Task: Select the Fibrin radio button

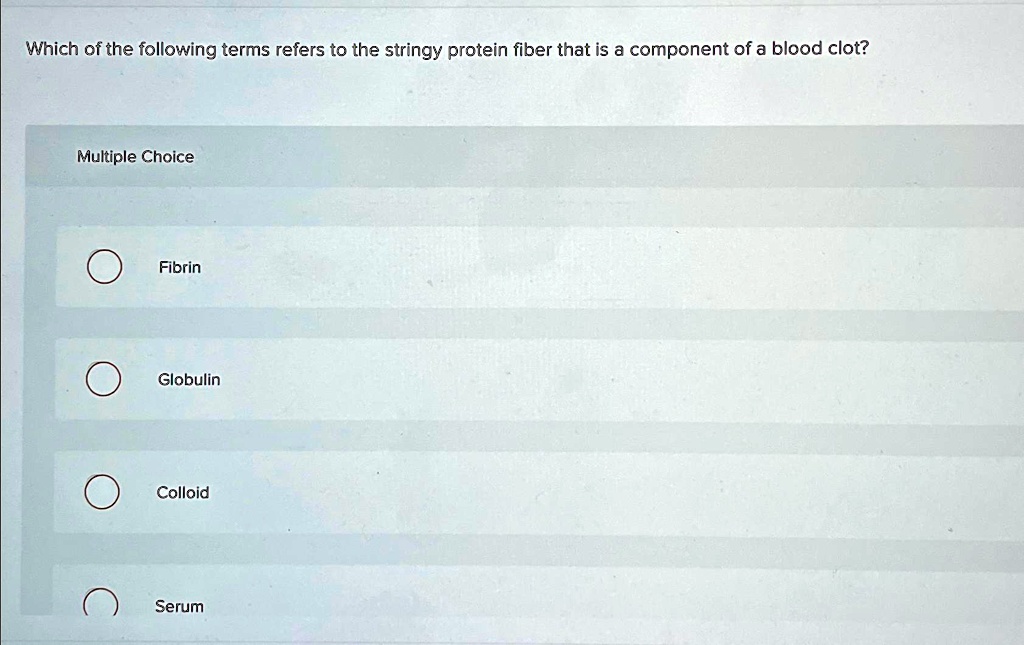Action: [104, 267]
